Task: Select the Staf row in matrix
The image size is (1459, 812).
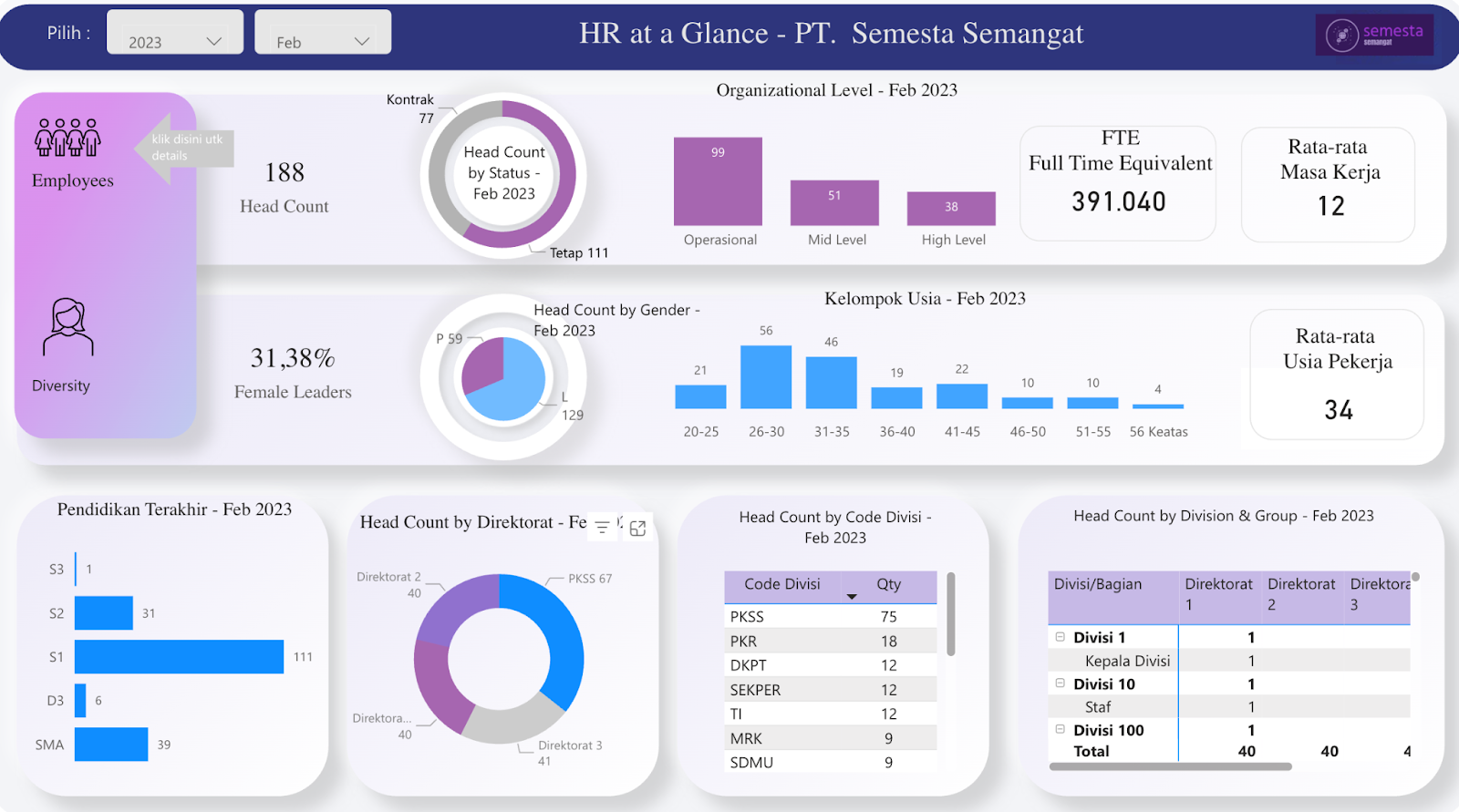Action: point(1229,707)
